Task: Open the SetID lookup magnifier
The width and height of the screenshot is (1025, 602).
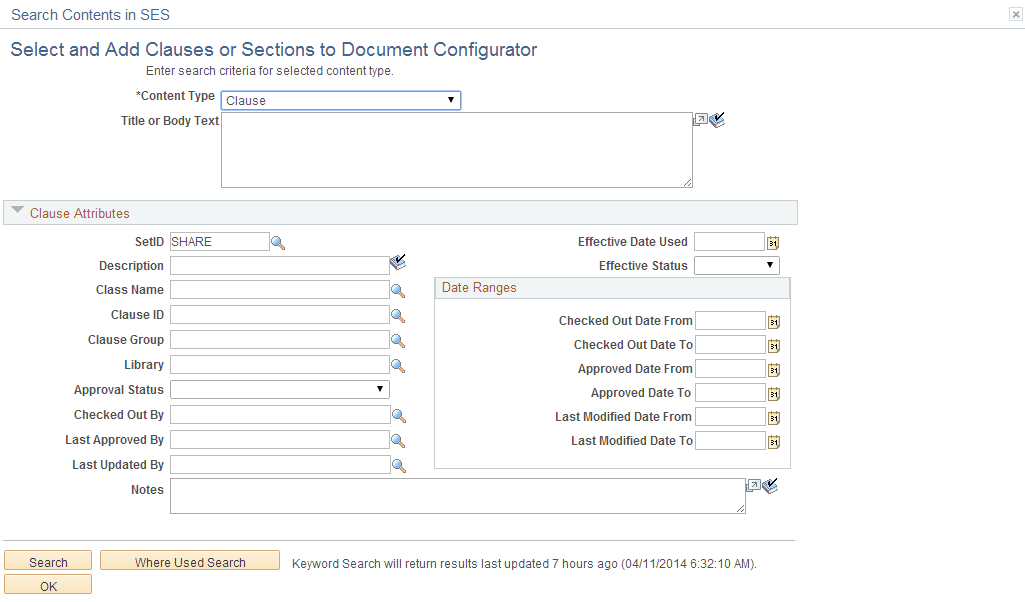Action: pyautogui.click(x=277, y=241)
